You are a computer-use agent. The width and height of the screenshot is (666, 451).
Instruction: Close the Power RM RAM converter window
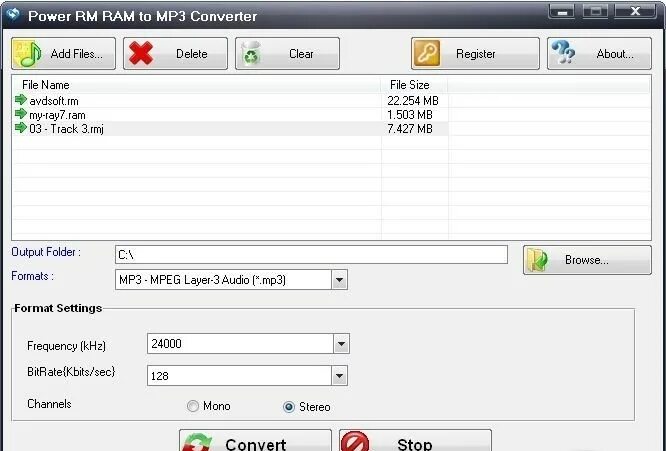[x=635, y=12]
